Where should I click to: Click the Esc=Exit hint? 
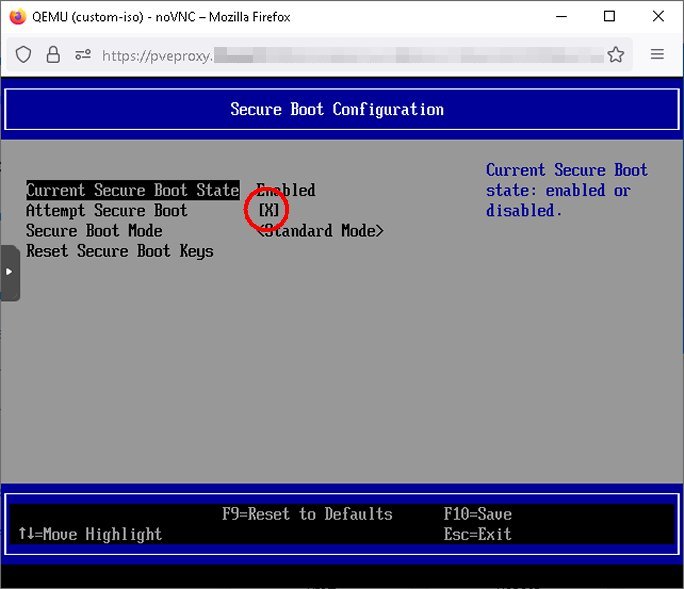pos(477,534)
